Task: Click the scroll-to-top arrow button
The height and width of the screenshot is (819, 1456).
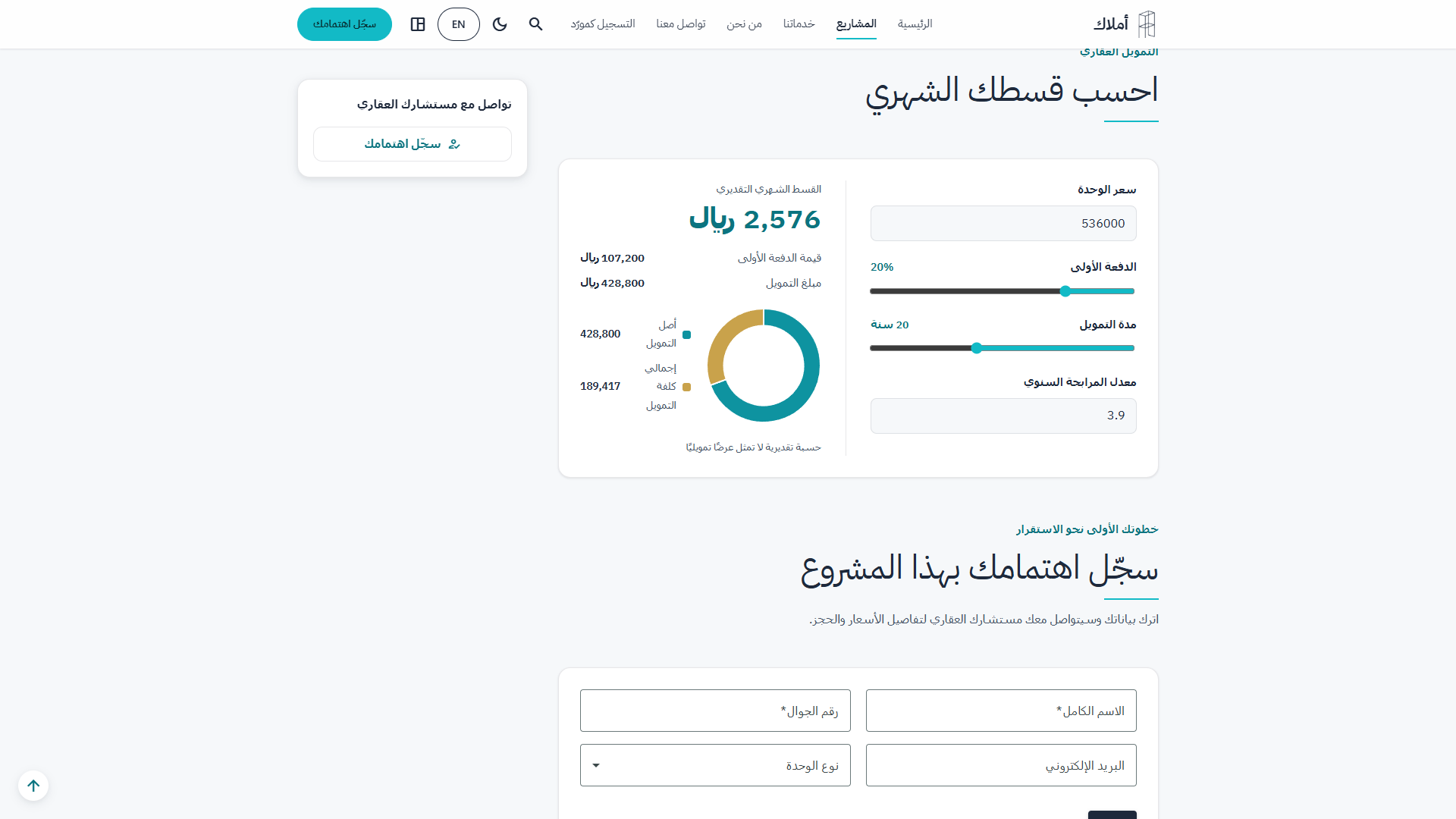Action: coord(33,786)
